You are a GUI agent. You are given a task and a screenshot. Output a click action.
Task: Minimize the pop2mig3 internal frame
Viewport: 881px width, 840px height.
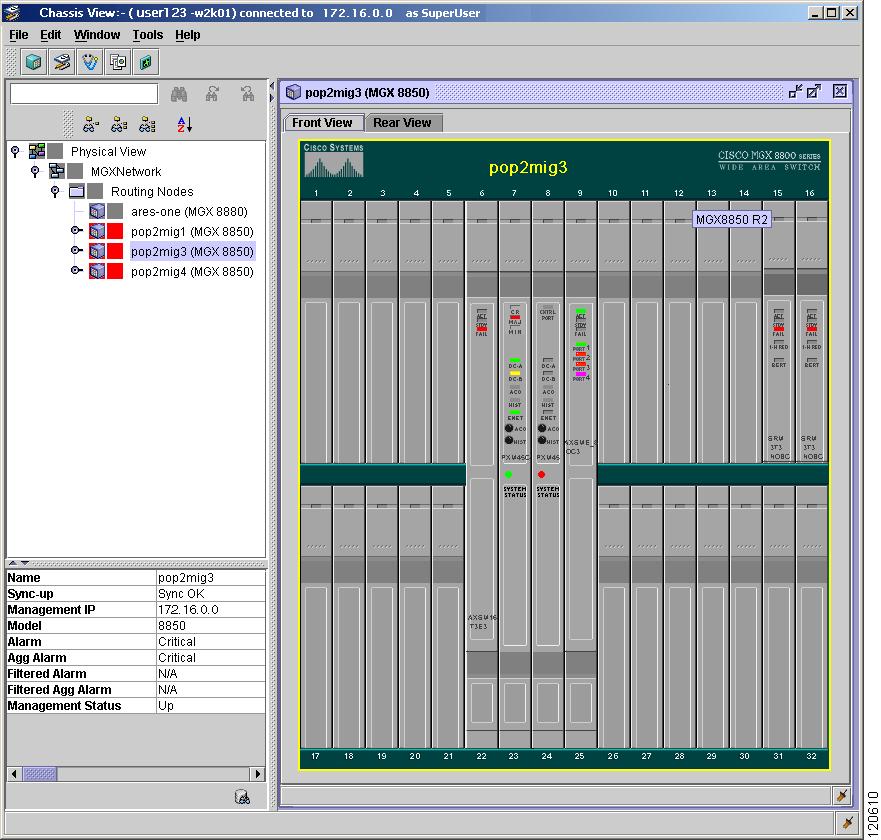click(x=795, y=92)
